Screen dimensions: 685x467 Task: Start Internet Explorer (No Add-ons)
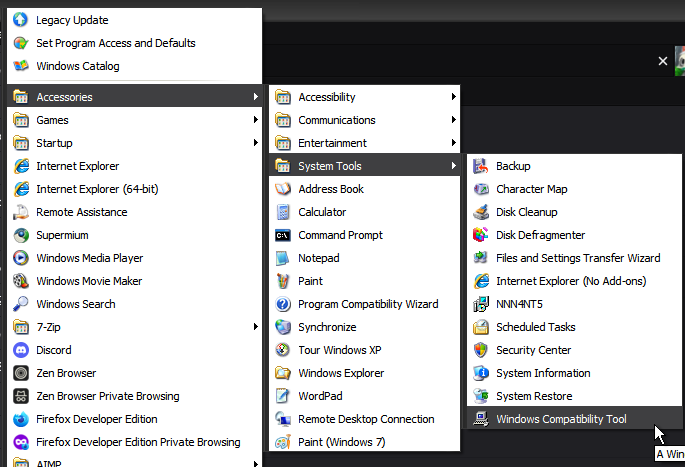coord(574,281)
